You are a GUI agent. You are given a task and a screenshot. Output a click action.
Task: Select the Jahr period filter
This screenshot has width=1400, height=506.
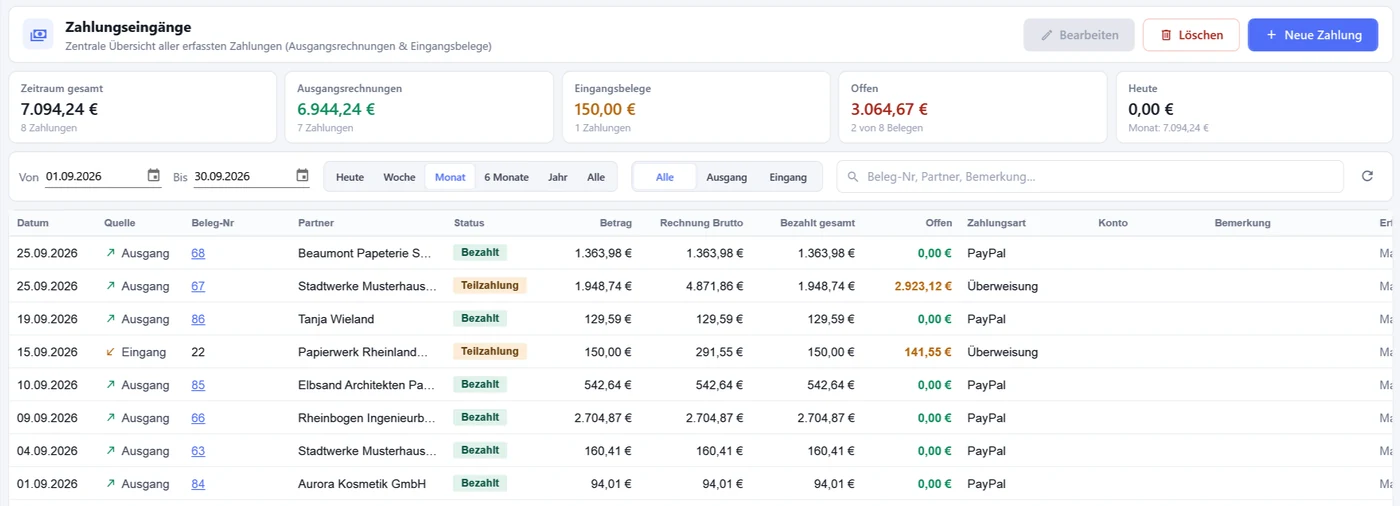pyautogui.click(x=558, y=177)
